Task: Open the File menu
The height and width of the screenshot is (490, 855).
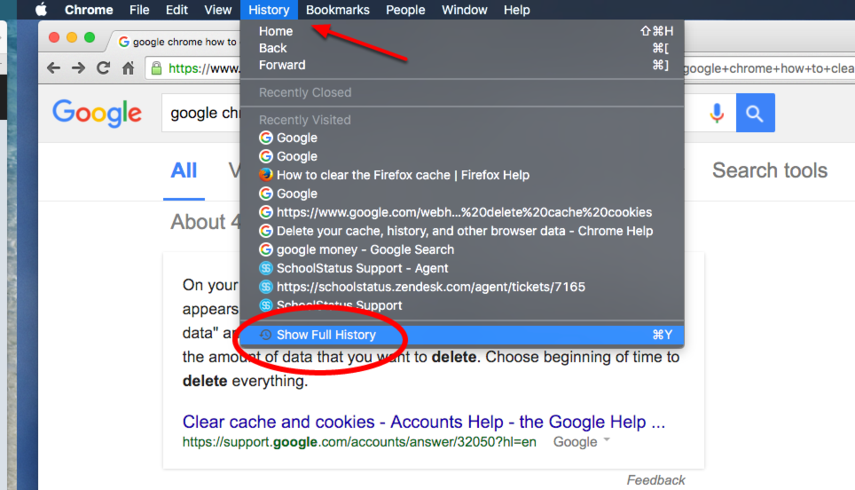Action: 140,10
